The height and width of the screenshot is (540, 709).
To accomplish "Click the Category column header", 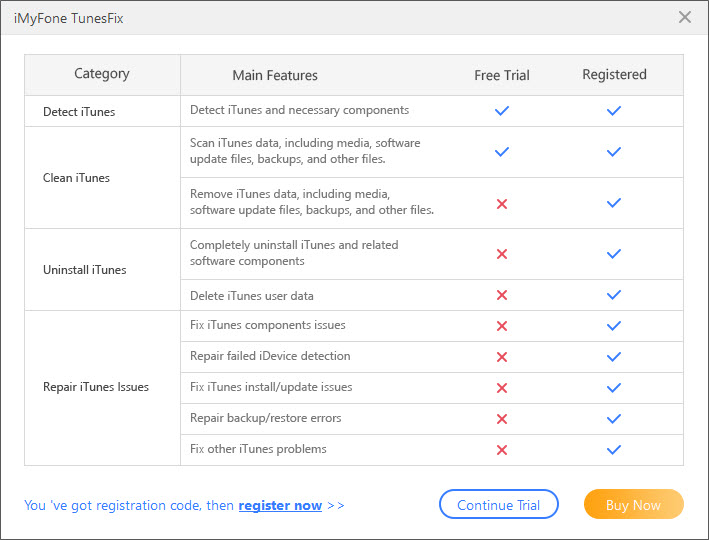I will (102, 74).
